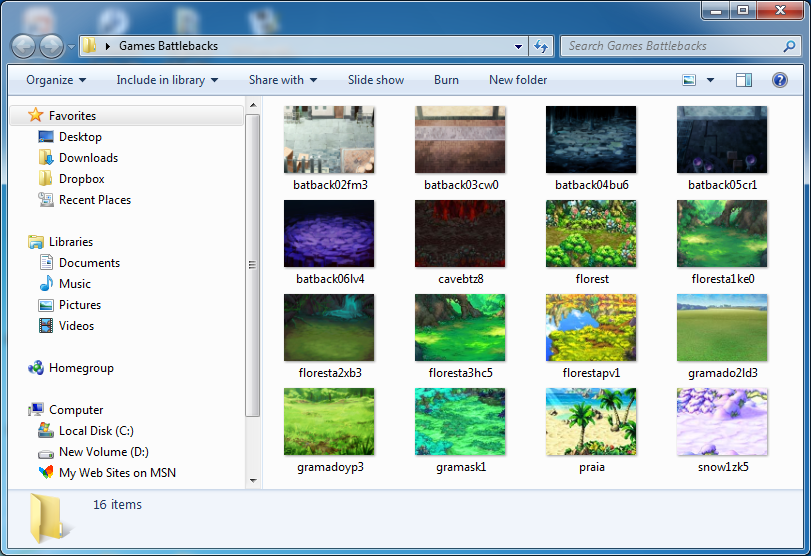Click the Games Battlebacks address breadcrumb
The image size is (811, 556).
(x=168, y=46)
